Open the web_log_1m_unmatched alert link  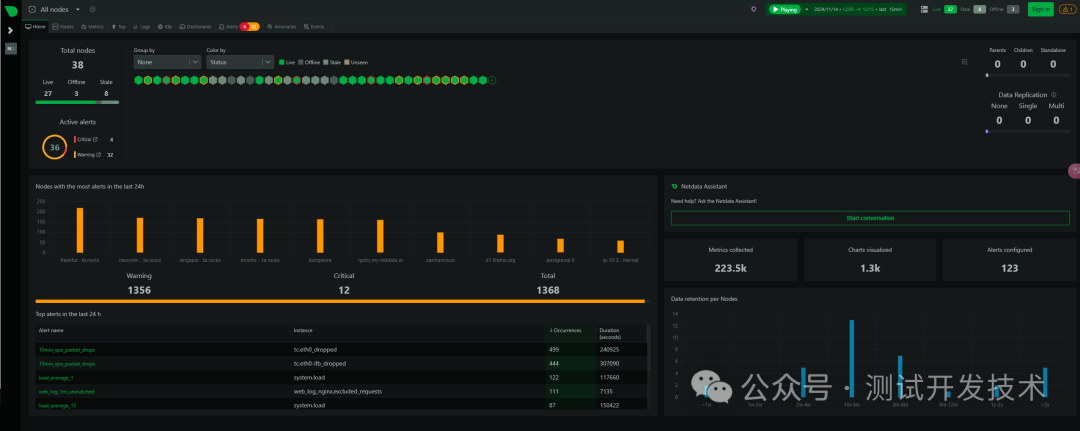tap(66, 391)
